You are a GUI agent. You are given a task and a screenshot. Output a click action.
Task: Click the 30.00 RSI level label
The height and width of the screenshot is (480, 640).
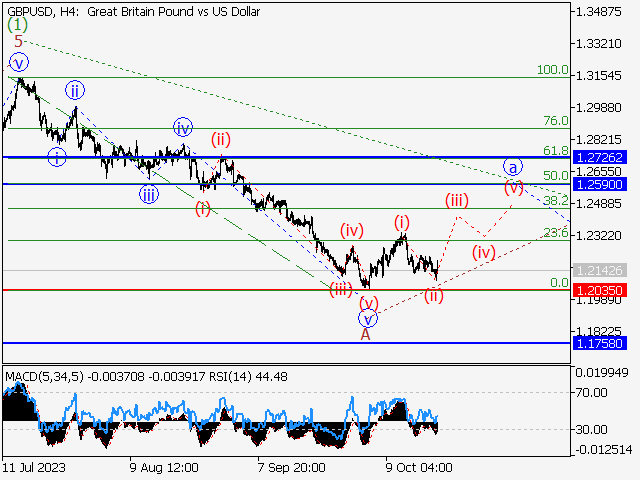point(591,429)
